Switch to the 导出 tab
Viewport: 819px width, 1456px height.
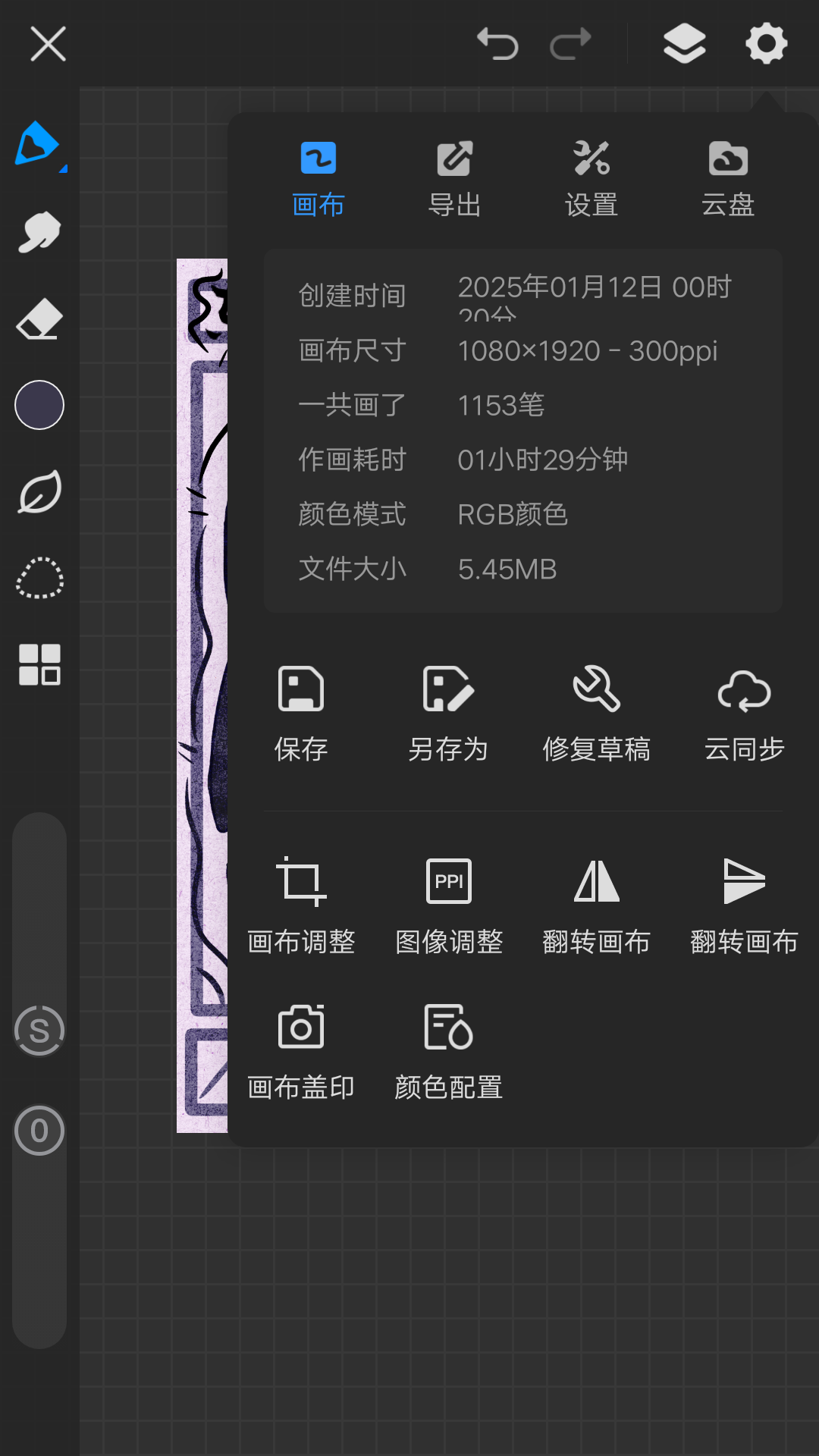point(455,180)
